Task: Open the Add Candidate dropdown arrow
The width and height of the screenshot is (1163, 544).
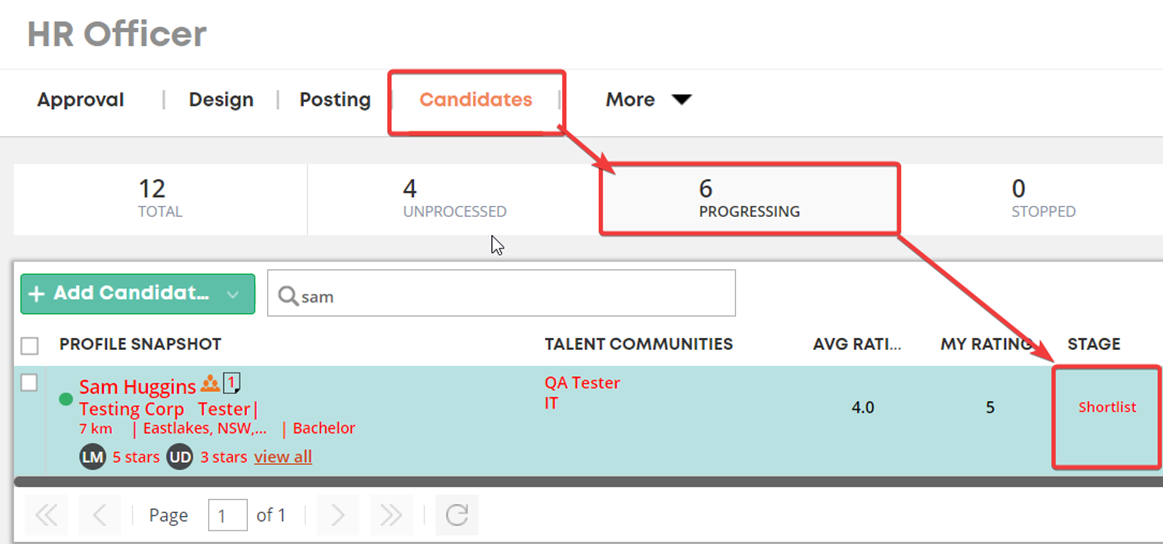Action: click(233, 294)
